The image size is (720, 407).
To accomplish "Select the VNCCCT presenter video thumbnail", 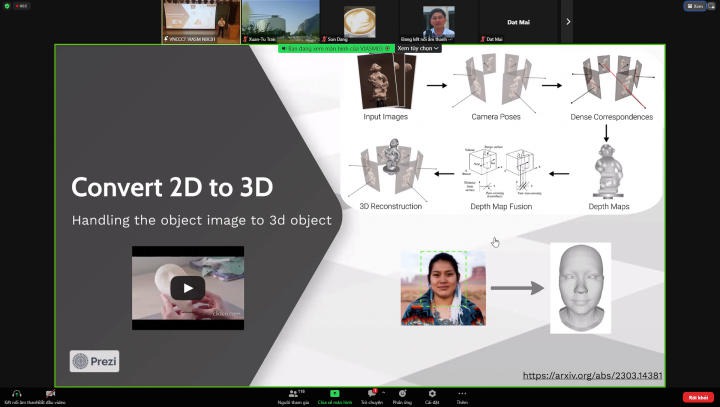I will point(201,22).
